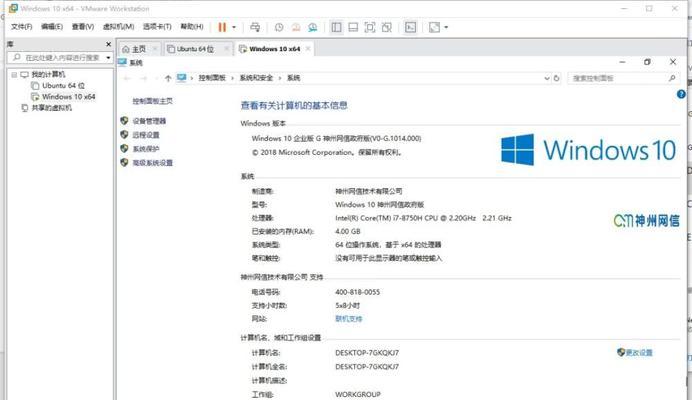Open 系统保护

click(x=146, y=149)
